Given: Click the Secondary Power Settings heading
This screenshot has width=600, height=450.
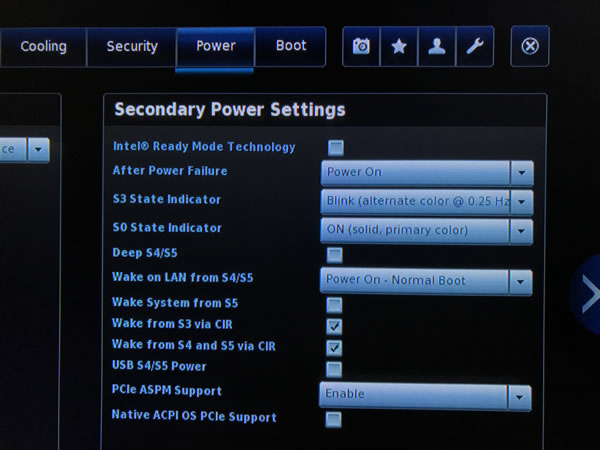Looking at the screenshot, I should click(230, 109).
